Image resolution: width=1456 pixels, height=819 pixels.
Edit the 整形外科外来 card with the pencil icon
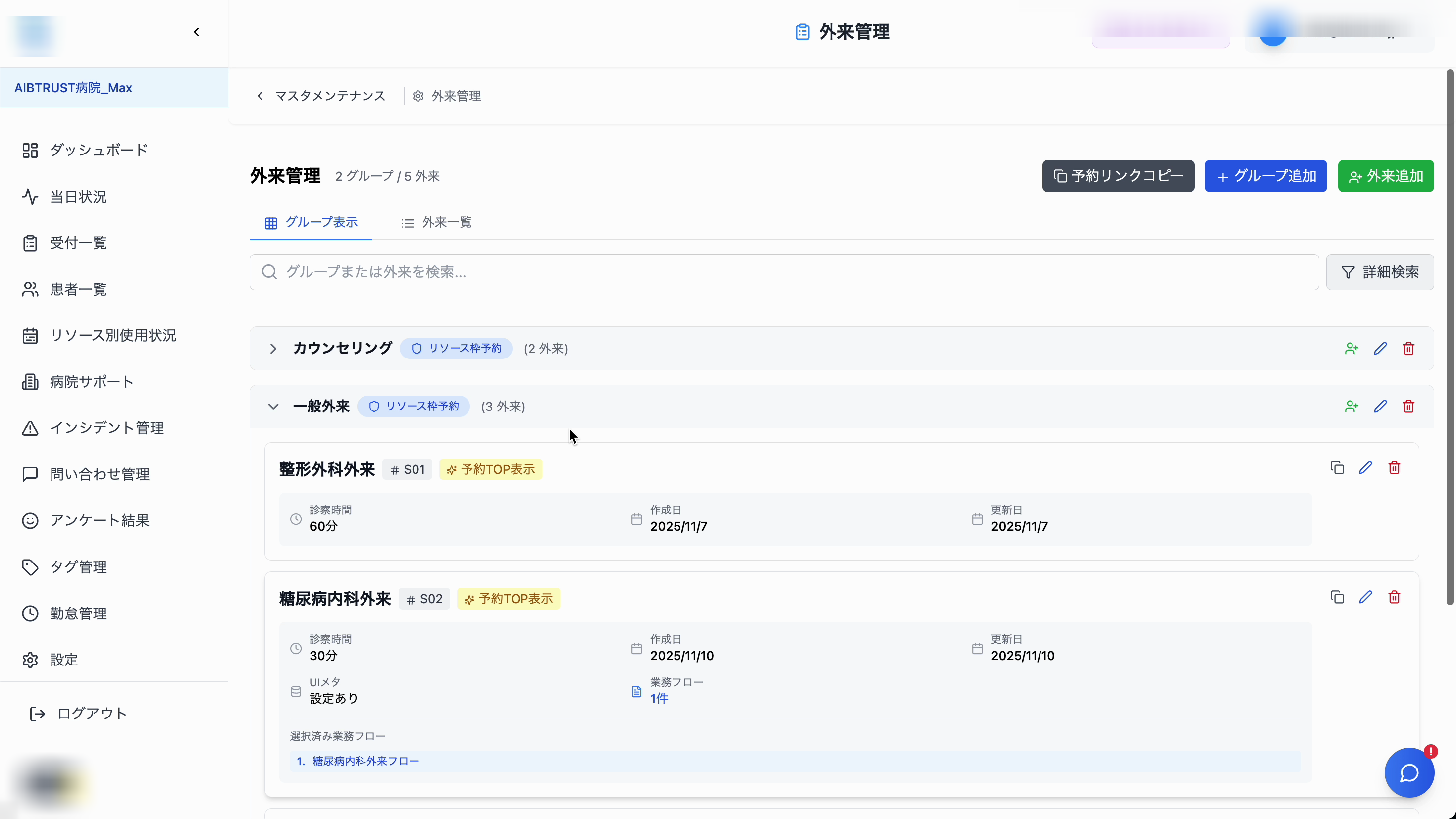coord(1366,468)
